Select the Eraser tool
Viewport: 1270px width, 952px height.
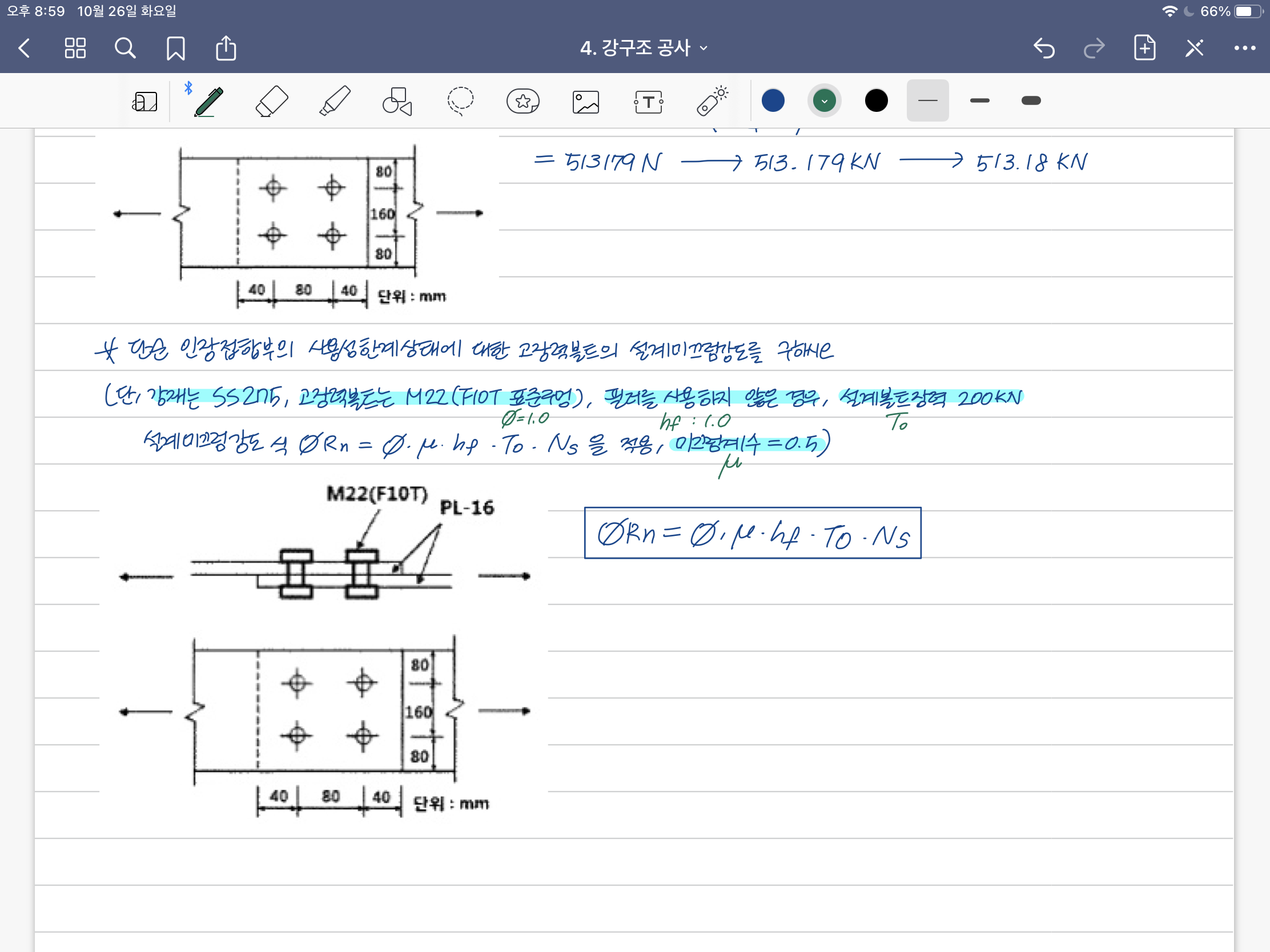(272, 102)
